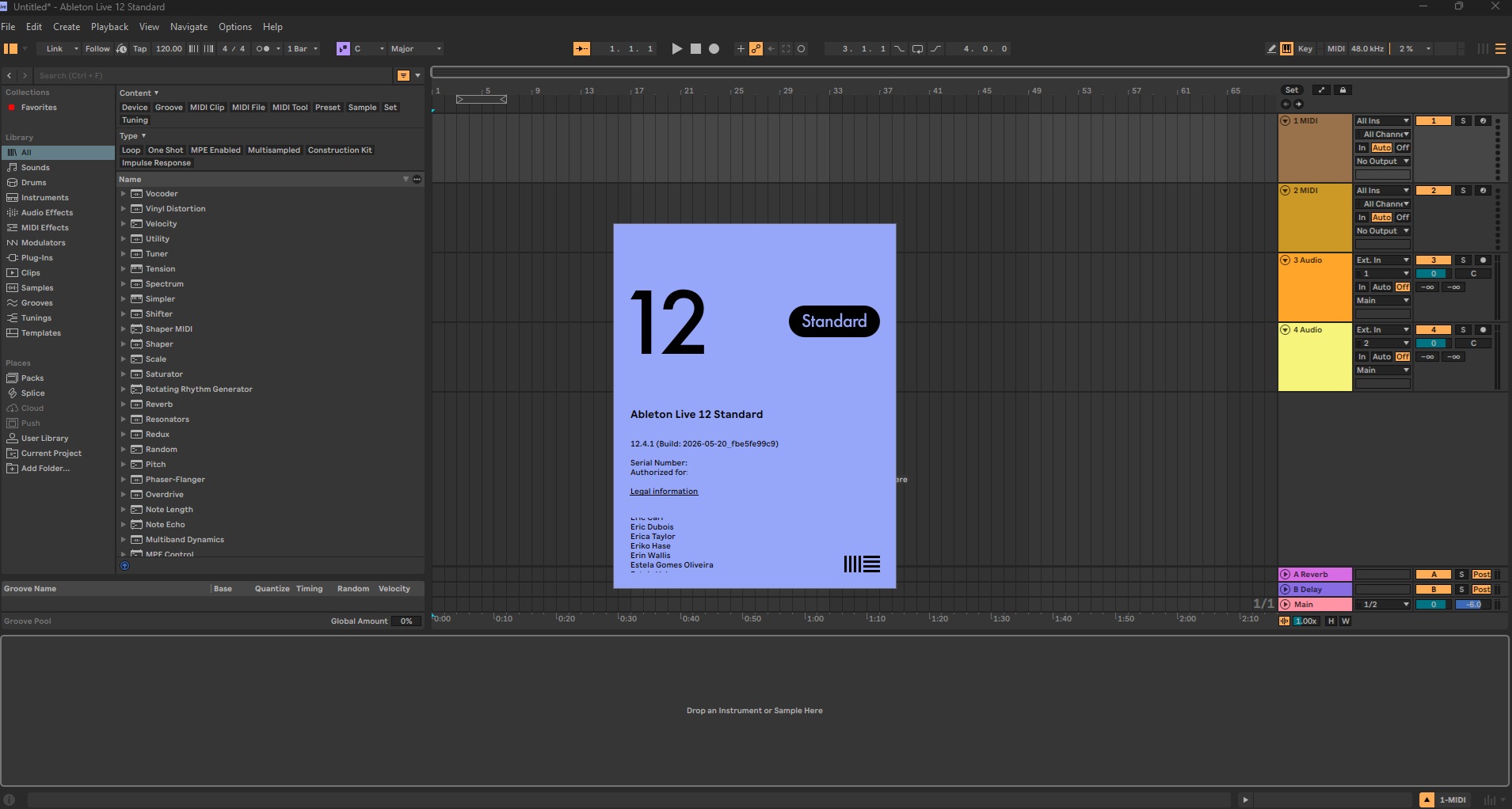Image resolution: width=1512 pixels, height=809 pixels.
Task: Open the Create menu
Action: [x=67, y=27]
